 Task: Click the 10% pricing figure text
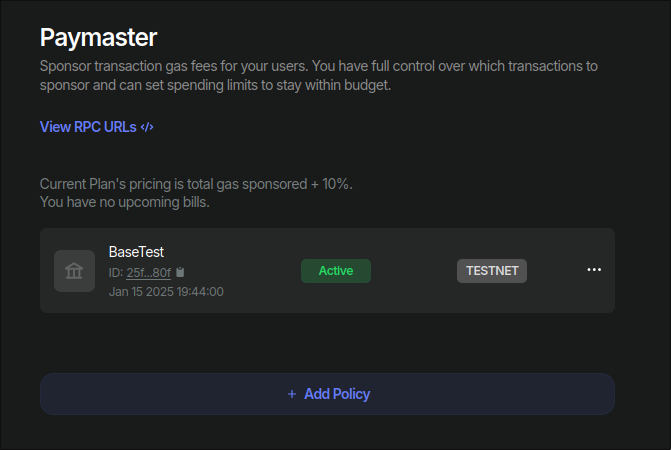(337, 184)
